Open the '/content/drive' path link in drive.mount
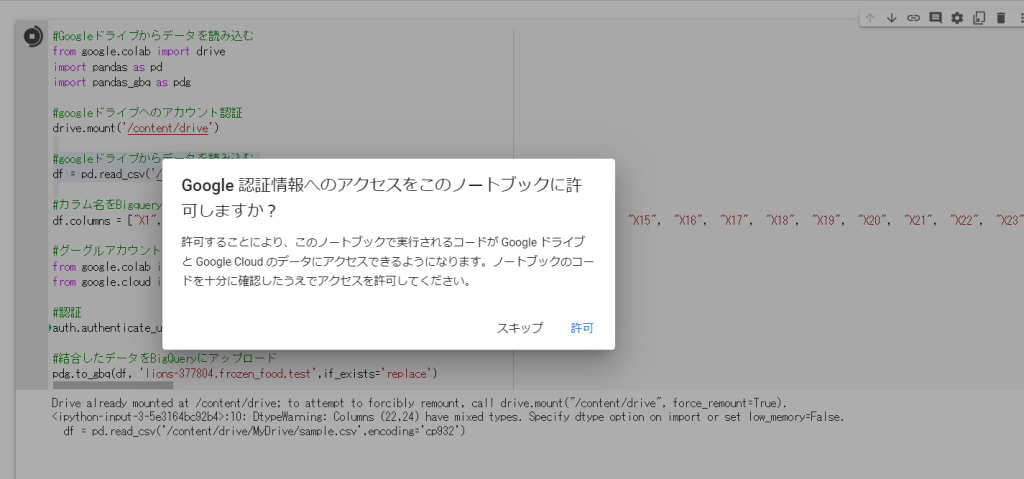1024x479 pixels. coord(170,128)
